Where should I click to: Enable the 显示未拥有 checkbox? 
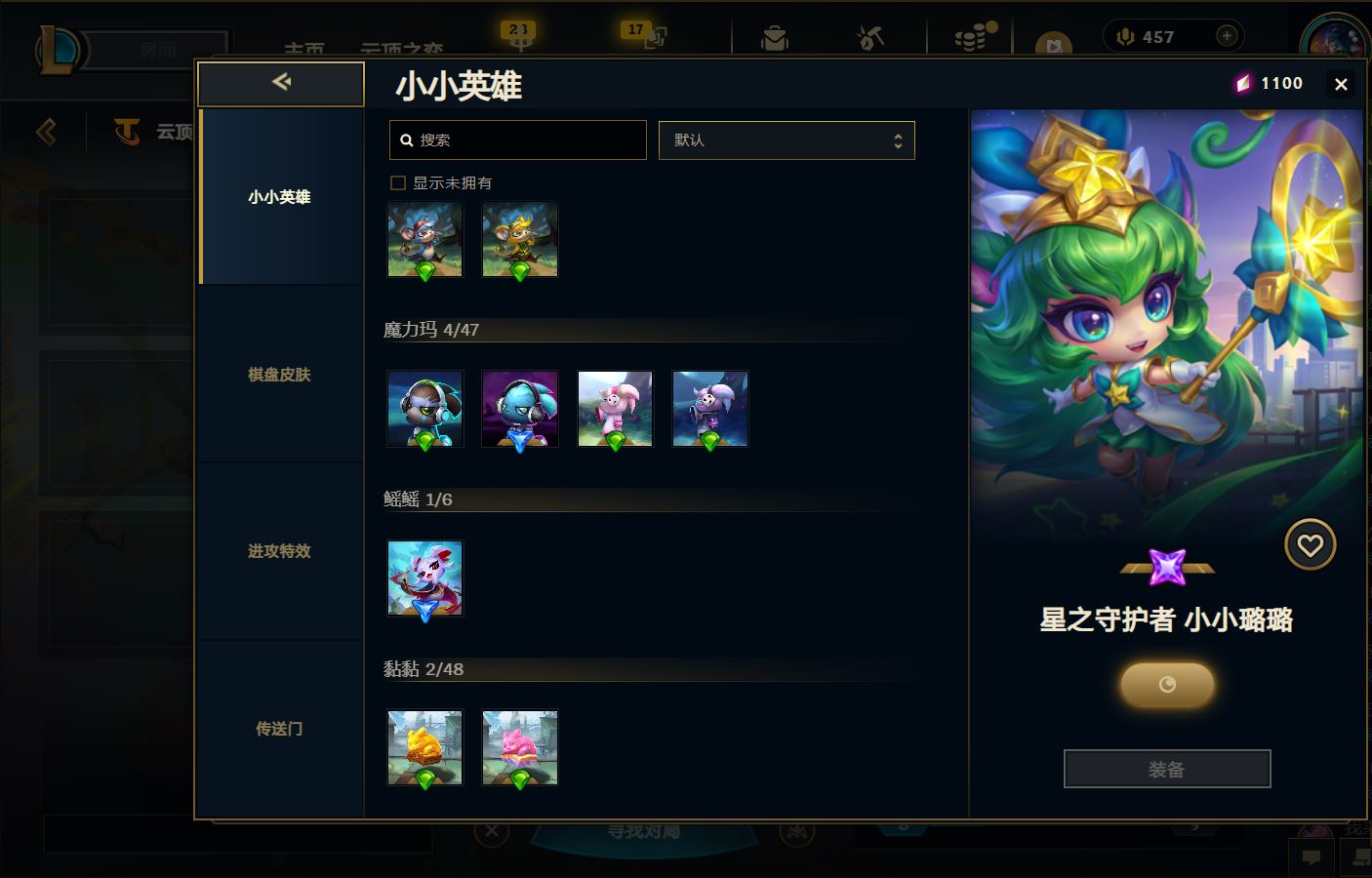[x=398, y=182]
